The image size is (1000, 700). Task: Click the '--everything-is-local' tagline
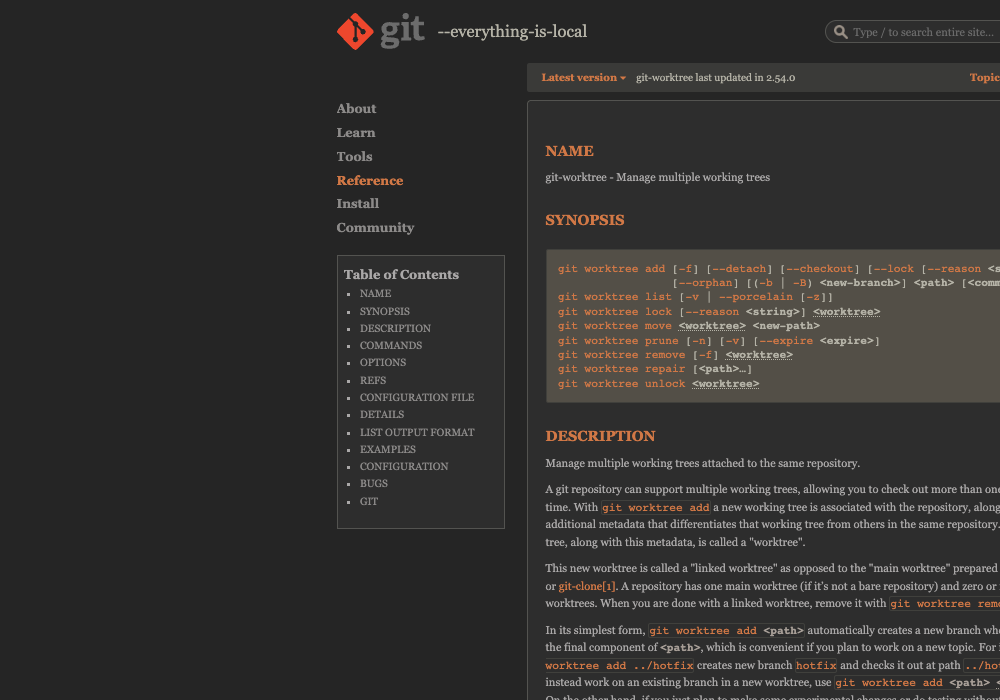click(x=512, y=31)
